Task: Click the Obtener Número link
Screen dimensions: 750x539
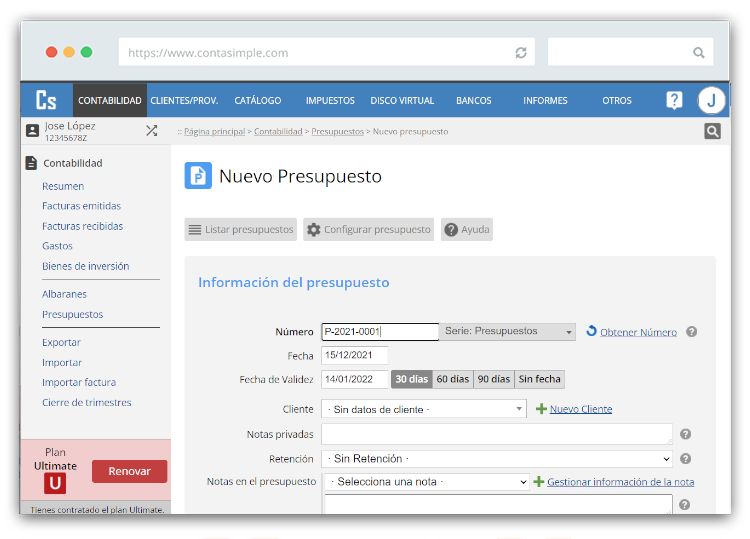Action: click(x=638, y=332)
